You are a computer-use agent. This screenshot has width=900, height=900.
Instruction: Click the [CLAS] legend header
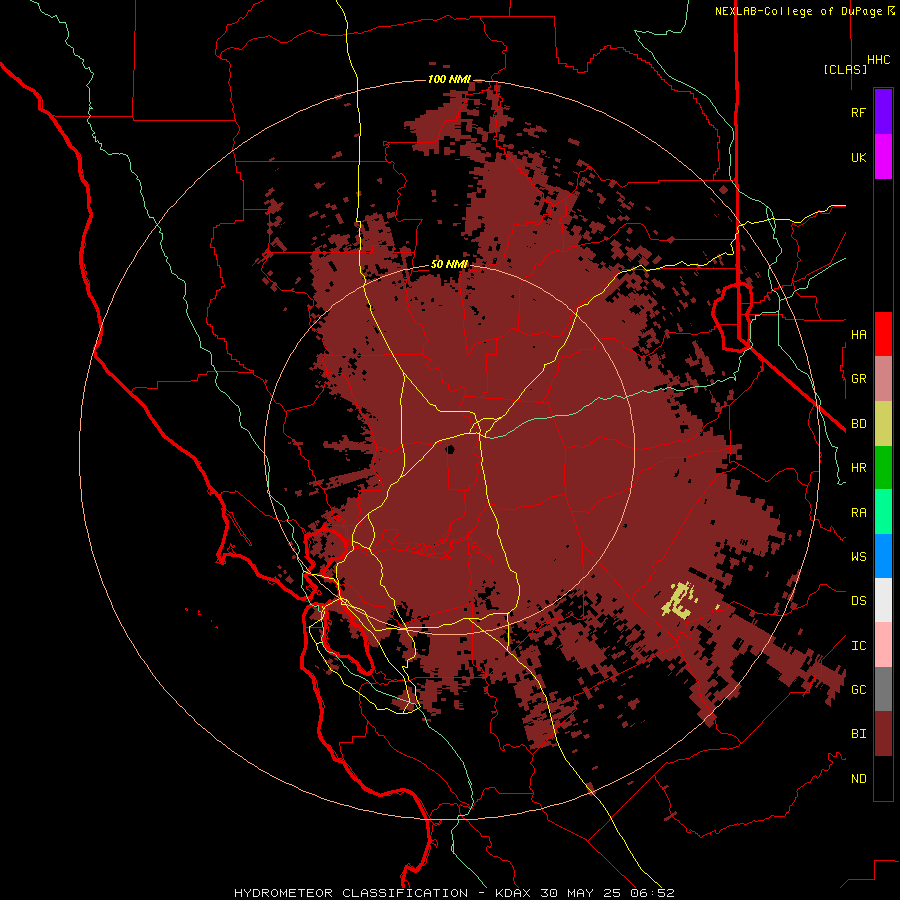(x=845, y=69)
